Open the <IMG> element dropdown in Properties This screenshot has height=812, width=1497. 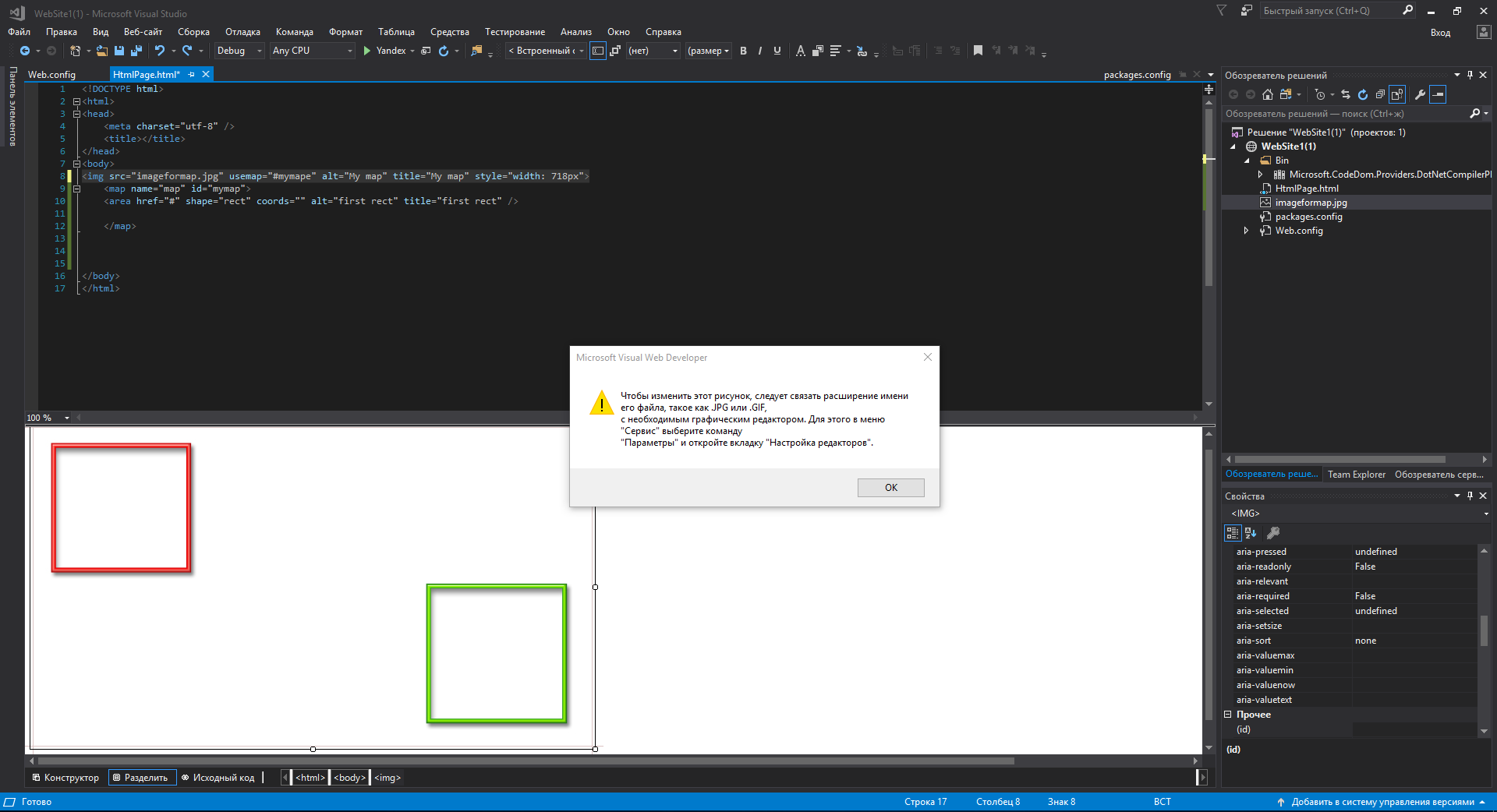(1357, 514)
